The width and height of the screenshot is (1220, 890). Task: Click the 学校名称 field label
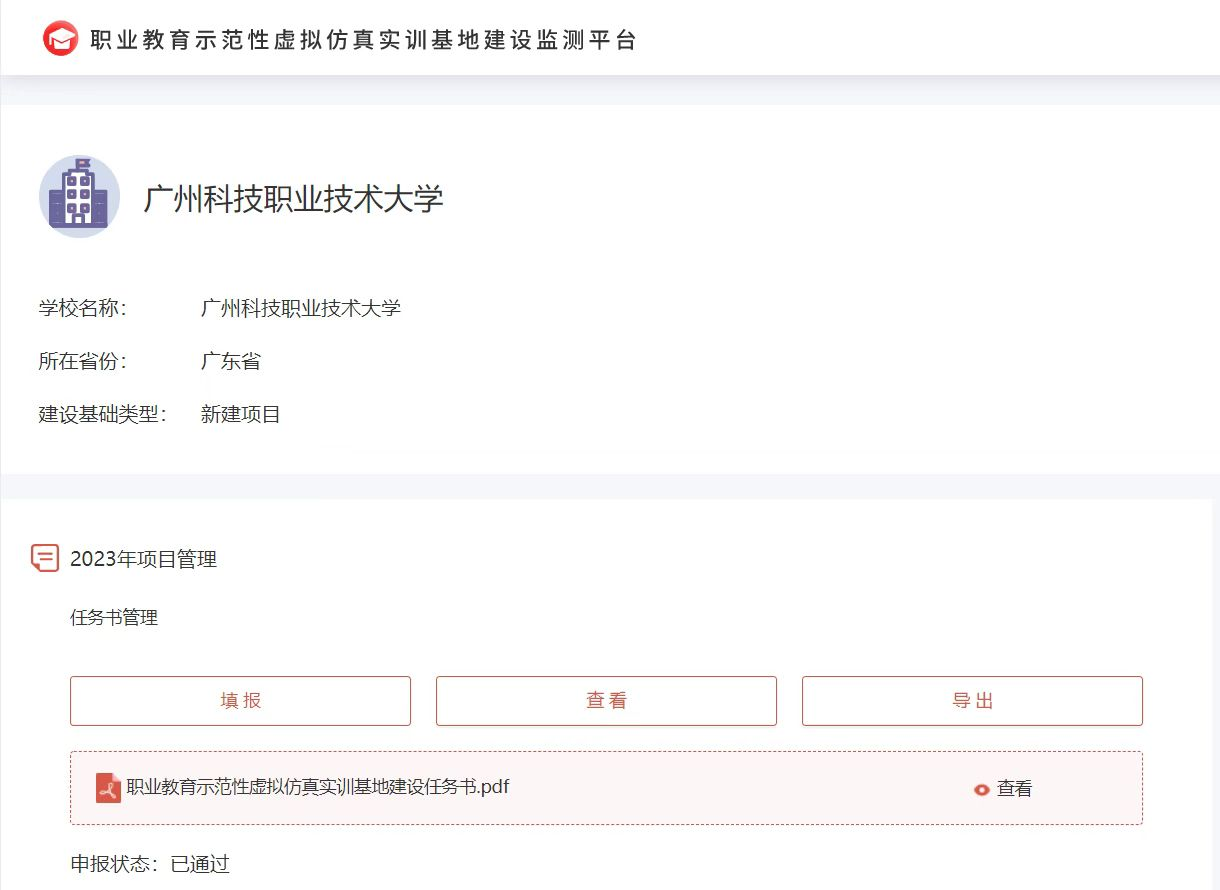[x=82, y=308]
